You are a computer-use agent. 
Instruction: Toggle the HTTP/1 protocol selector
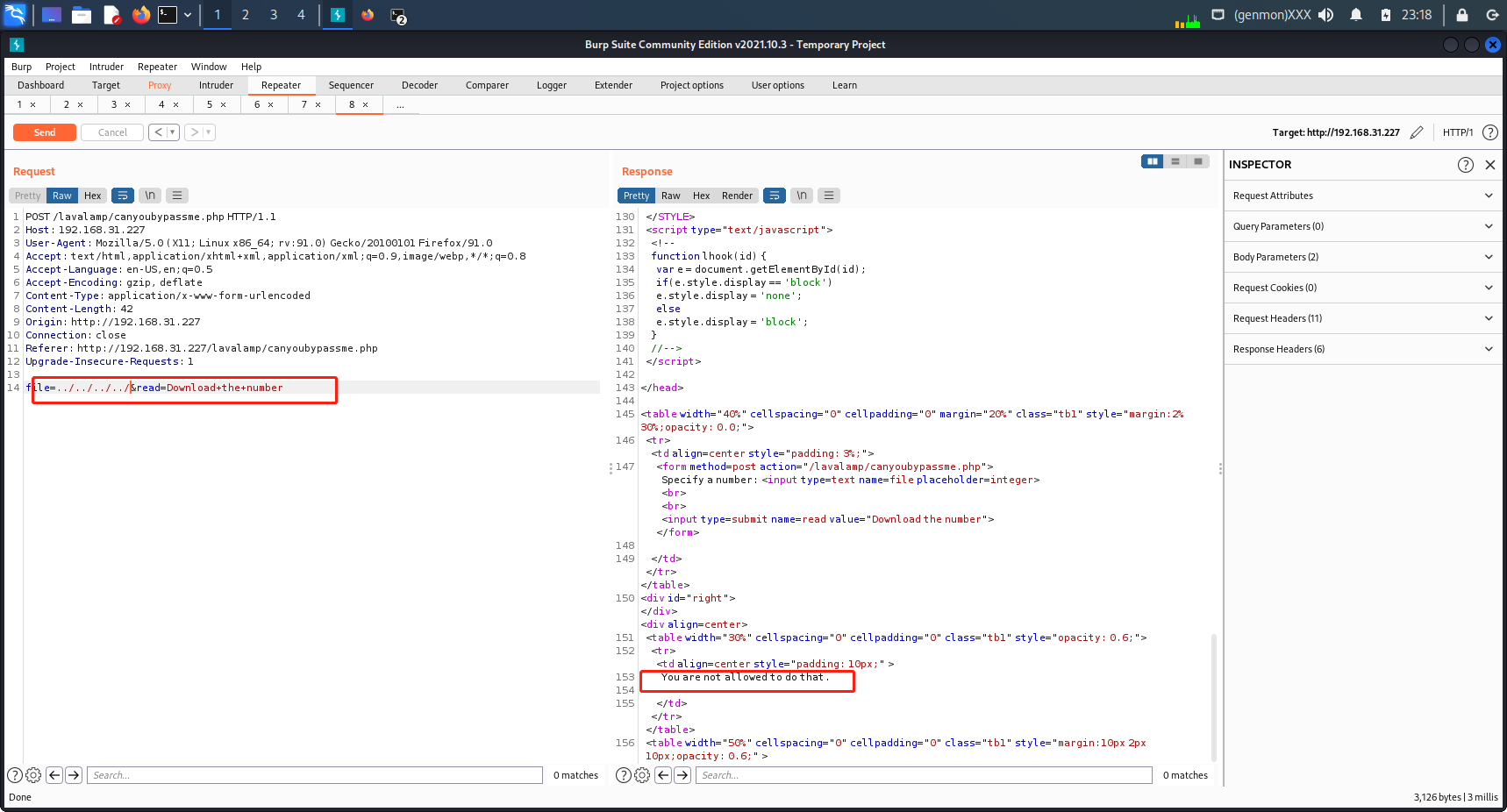pyautogui.click(x=1458, y=132)
